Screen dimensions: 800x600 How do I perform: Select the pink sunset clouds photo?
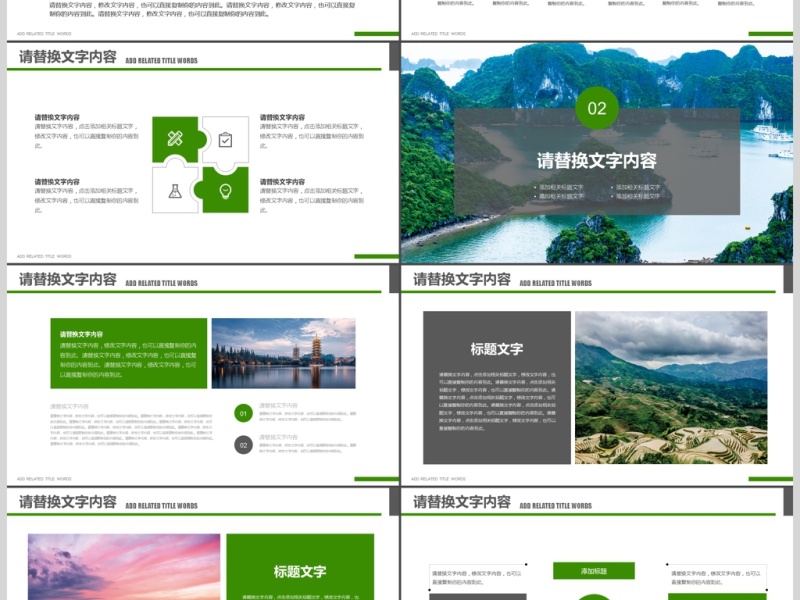coord(124,566)
